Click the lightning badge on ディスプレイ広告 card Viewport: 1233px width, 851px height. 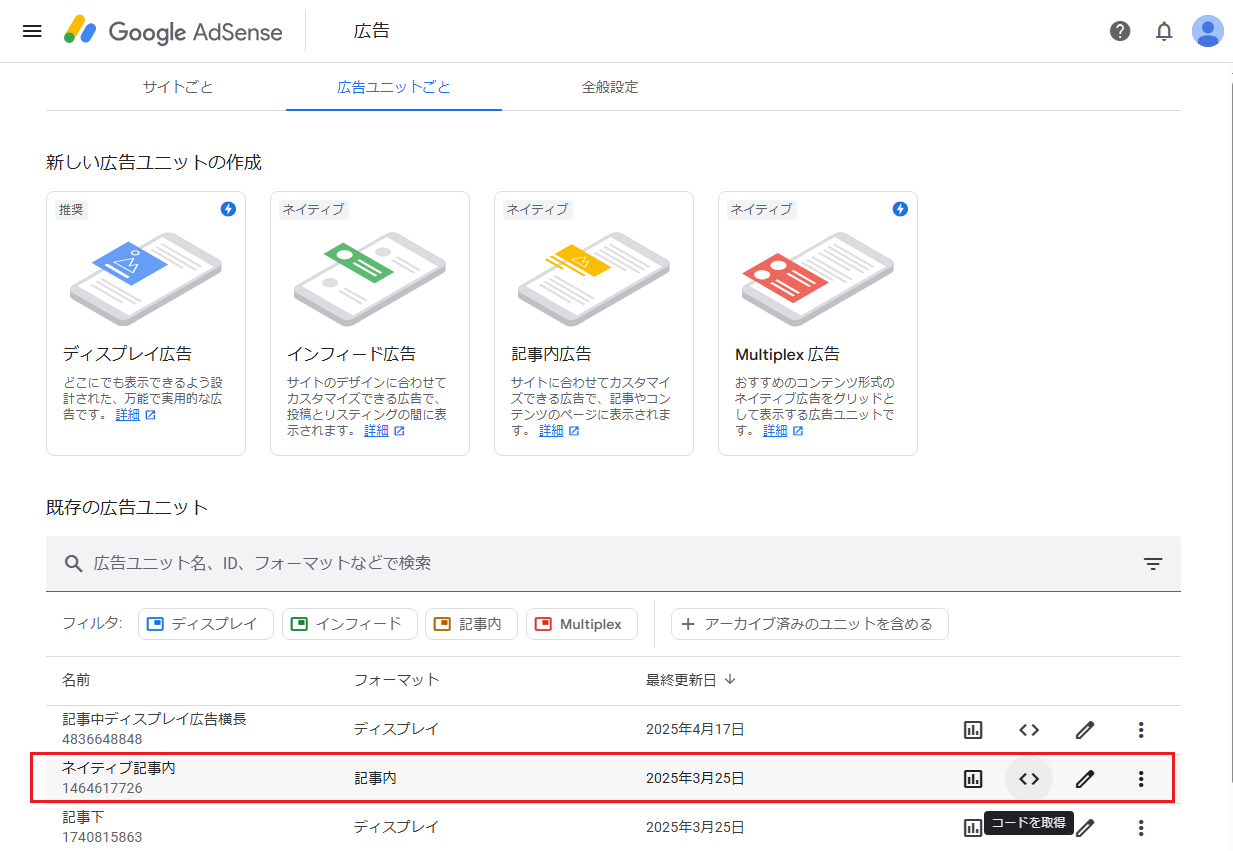tap(228, 209)
